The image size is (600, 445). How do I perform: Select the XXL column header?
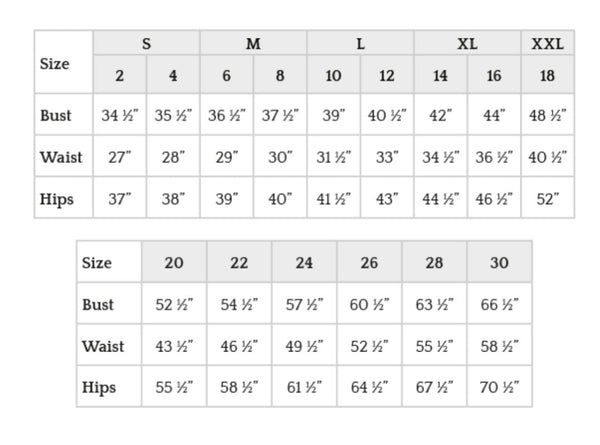548,44
